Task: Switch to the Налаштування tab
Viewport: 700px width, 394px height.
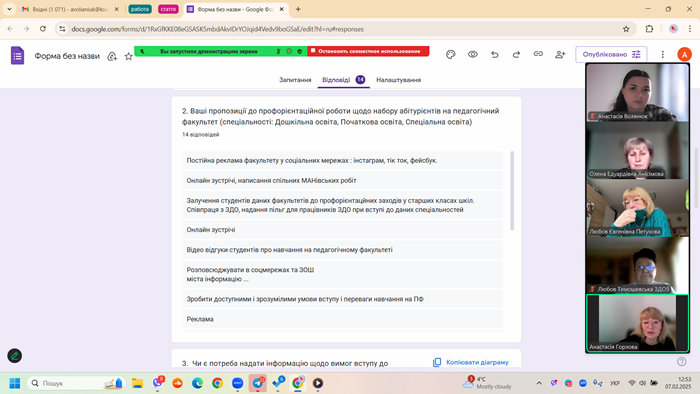Action: 398,80
